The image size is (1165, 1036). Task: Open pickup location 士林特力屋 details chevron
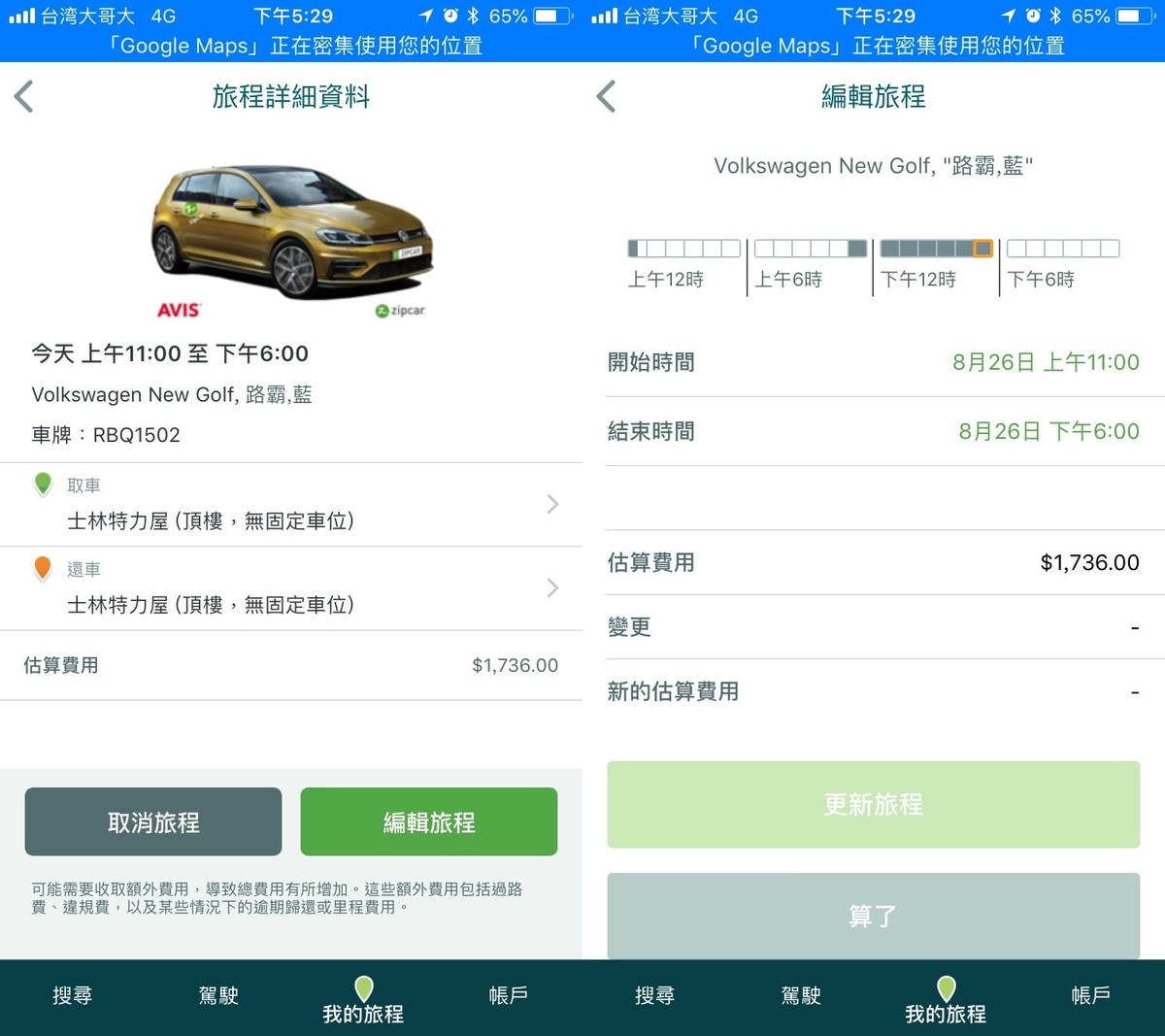552,504
